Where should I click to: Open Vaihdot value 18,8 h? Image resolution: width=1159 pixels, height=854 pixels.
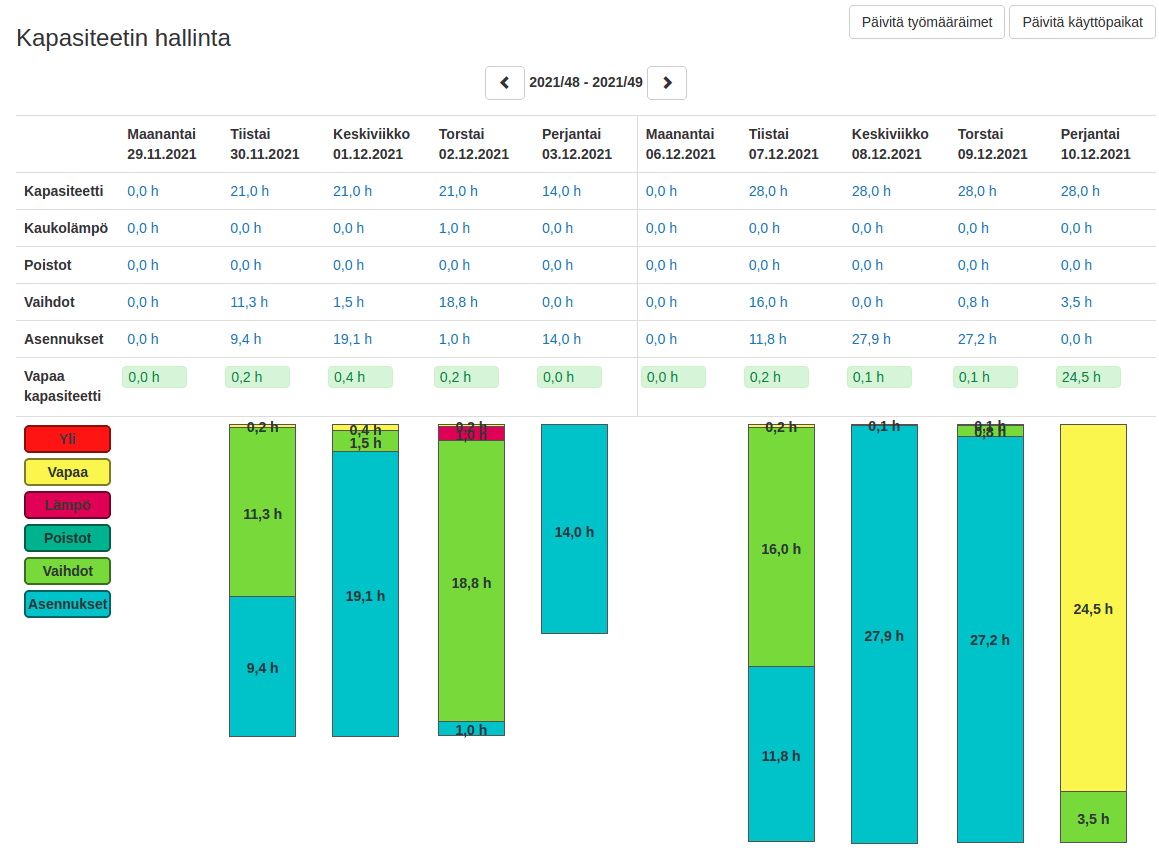(458, 302)
